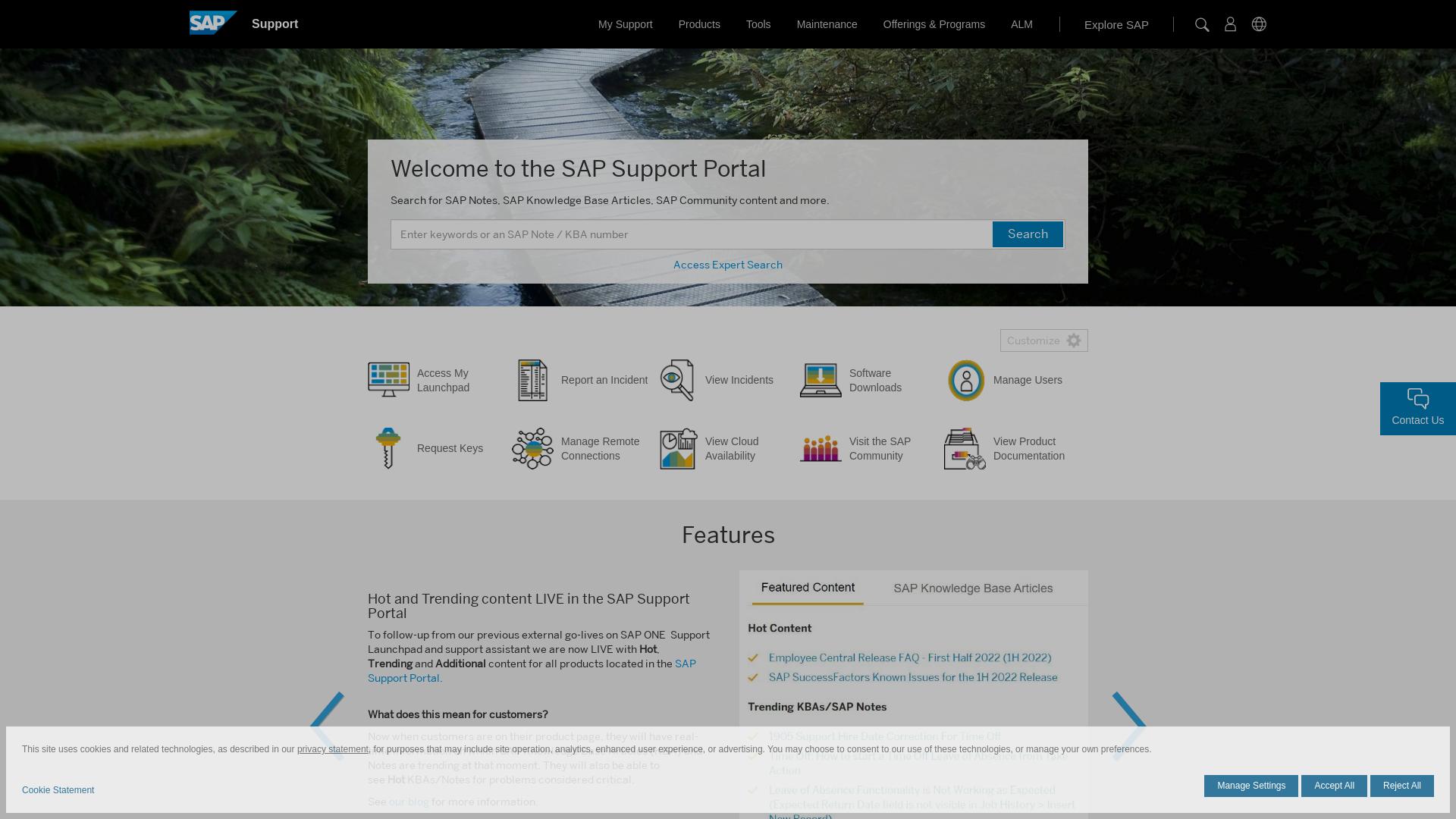Open the globe language selector icon
1456x819 pixels.
pos(1259,24)
